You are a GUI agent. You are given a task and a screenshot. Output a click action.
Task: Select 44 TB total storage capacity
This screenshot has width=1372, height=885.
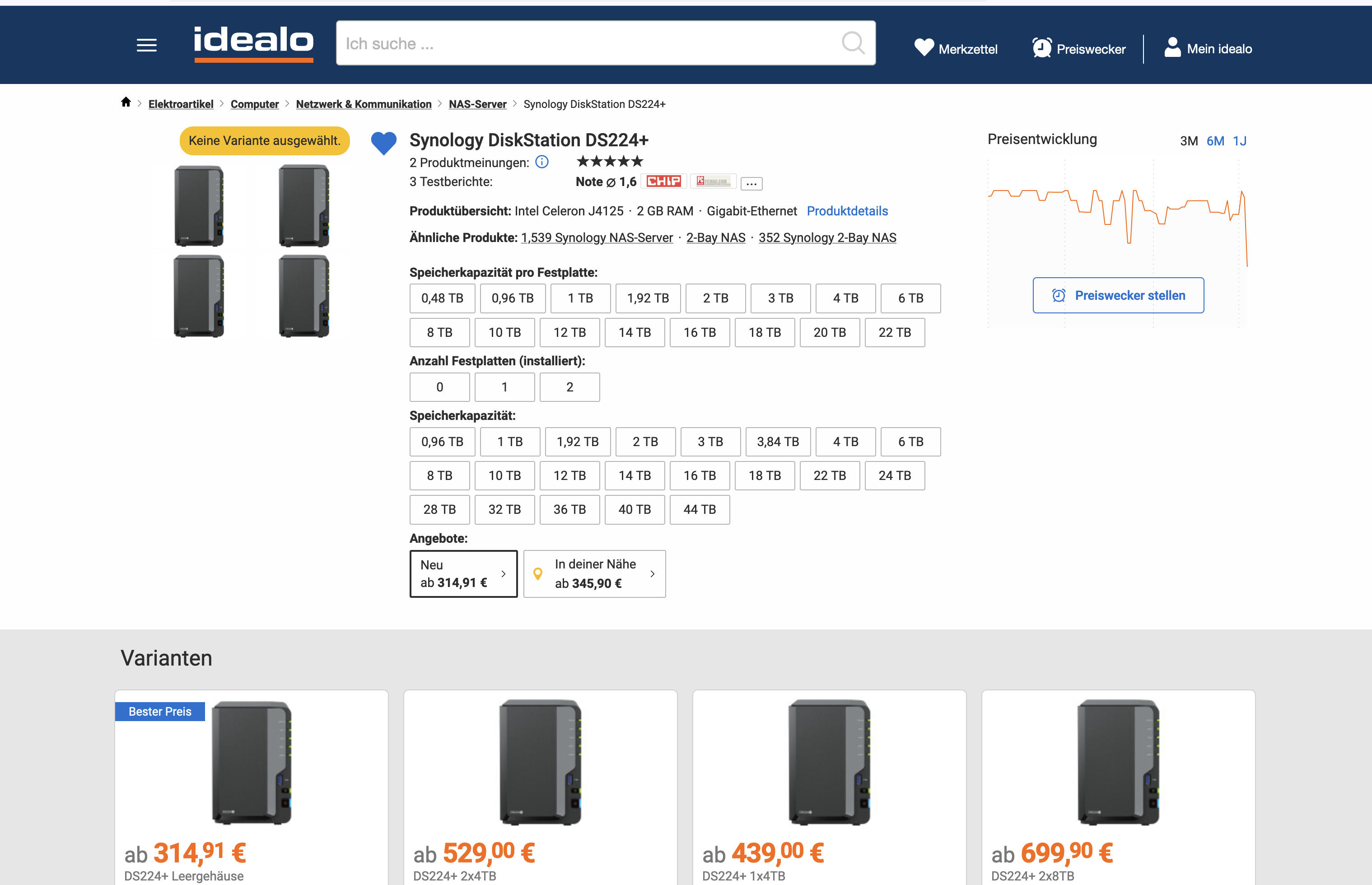pos(699,510)
